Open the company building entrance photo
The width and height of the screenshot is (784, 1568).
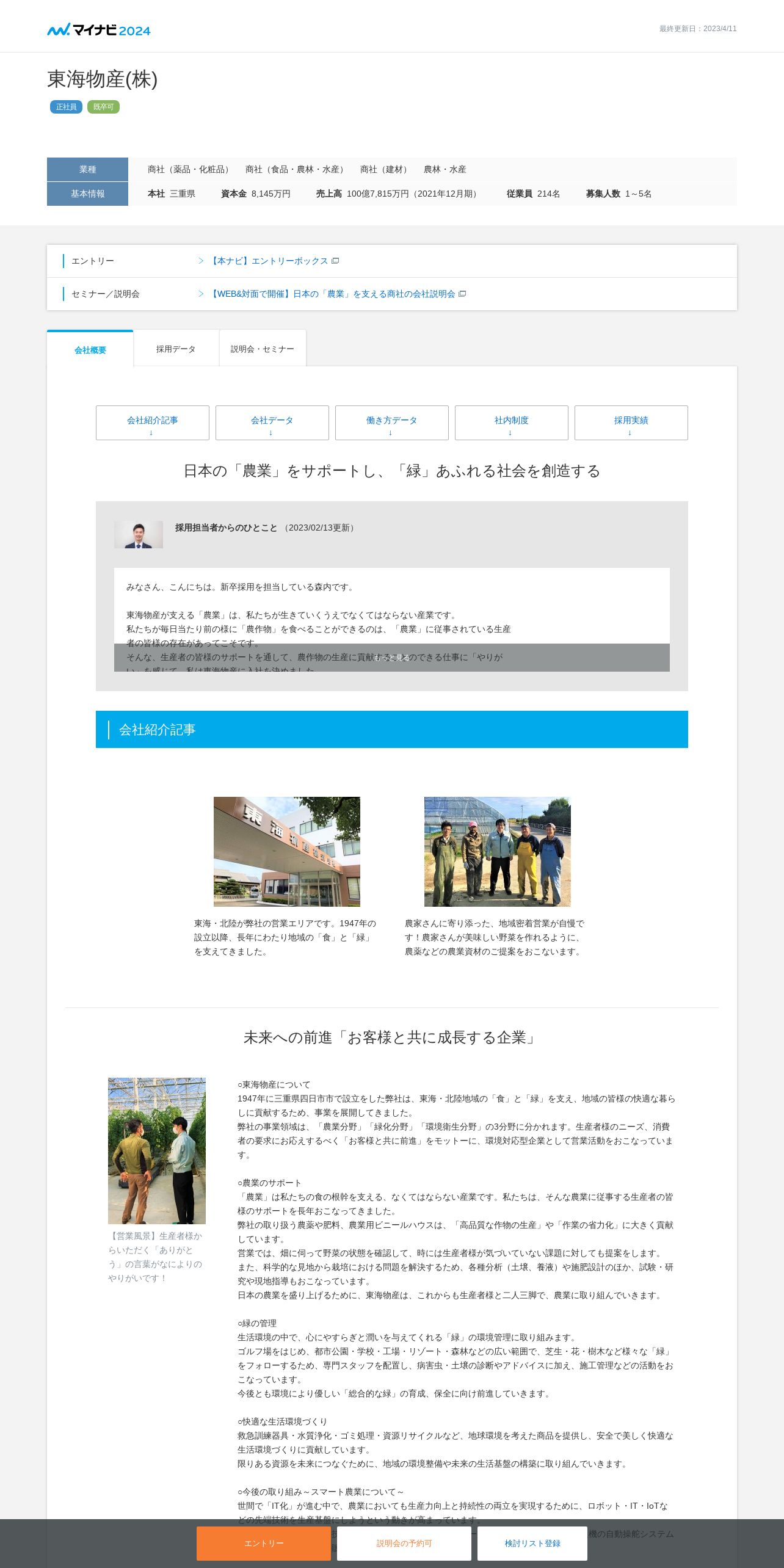[x=287, y=851]
